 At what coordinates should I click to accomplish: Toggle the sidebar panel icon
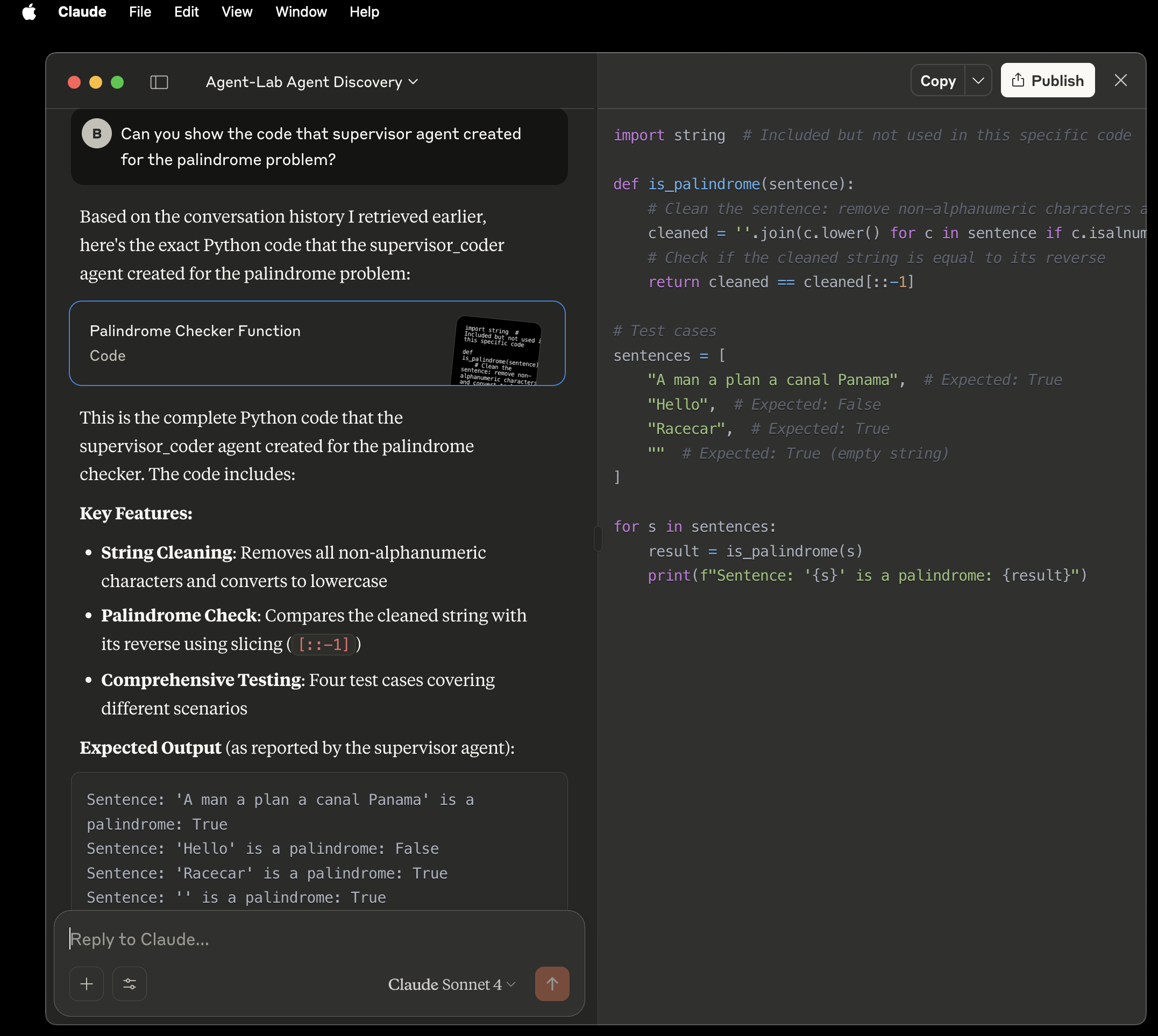click(x=159, y=82)
